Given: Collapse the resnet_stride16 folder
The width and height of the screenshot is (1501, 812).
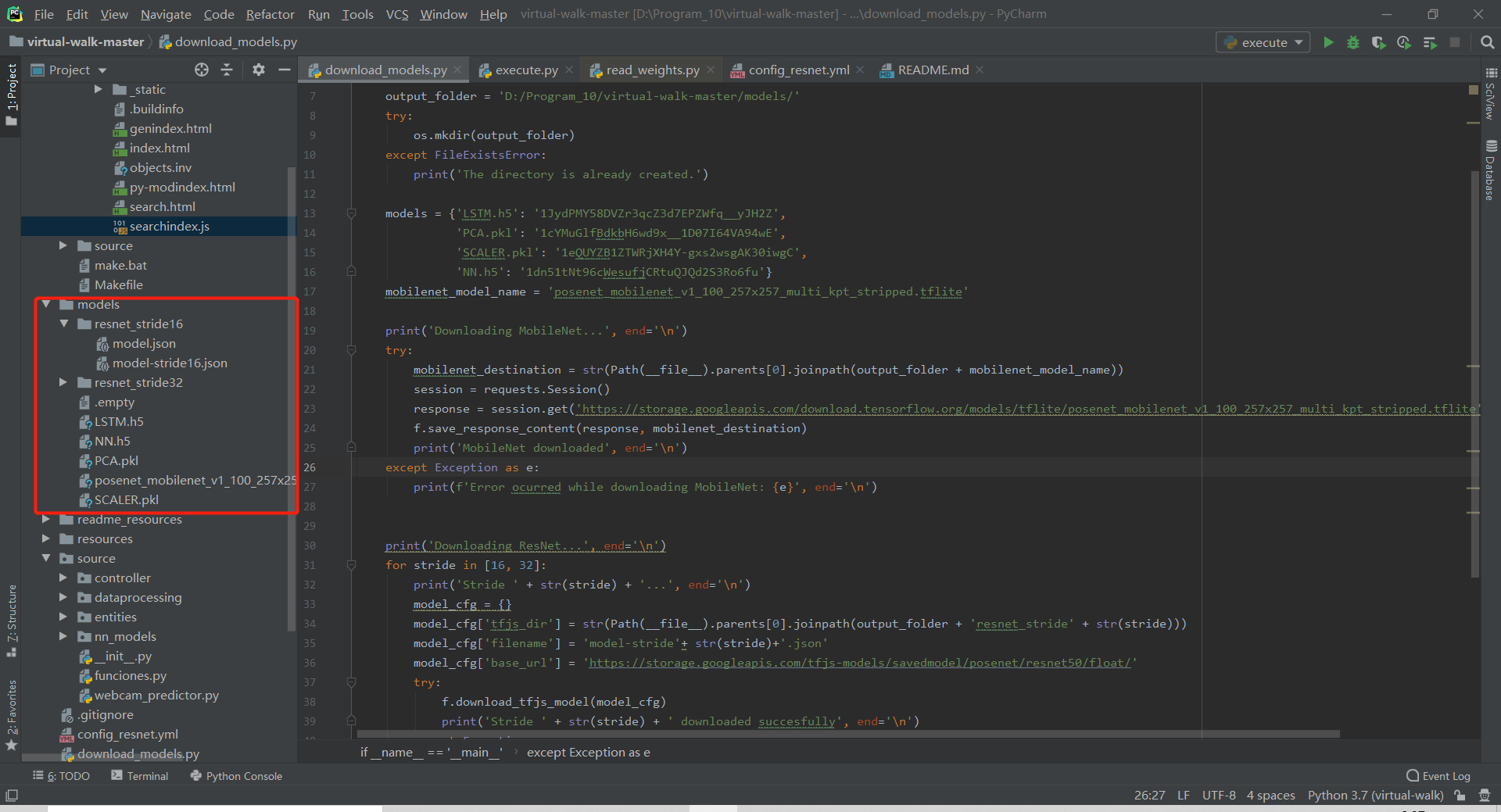Looking at the screenshot, I should click(x=63, y=324).
